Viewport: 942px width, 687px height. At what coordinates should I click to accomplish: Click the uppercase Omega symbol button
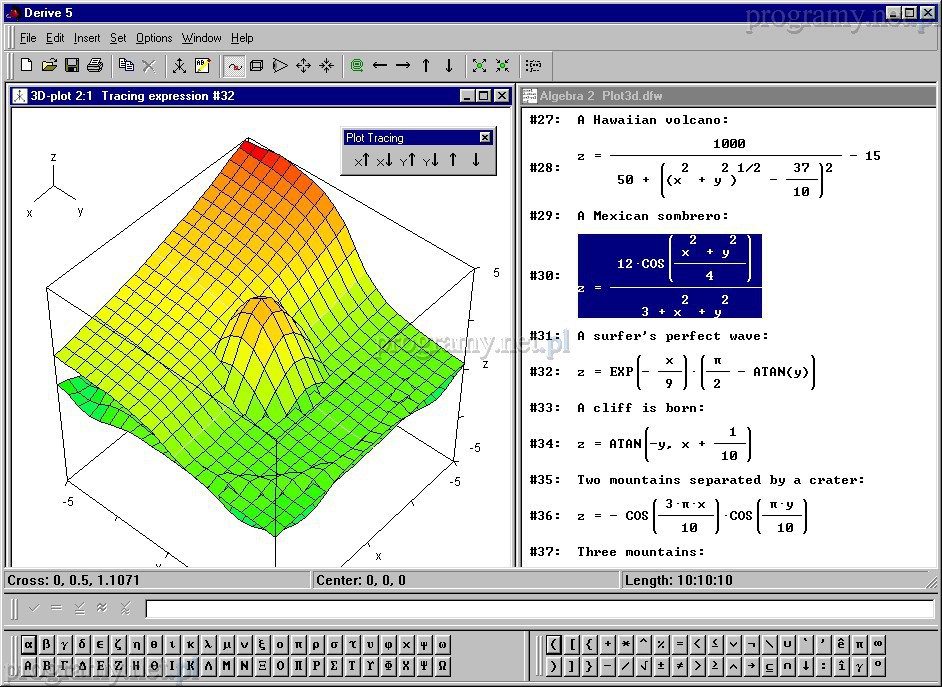pyautogui.click(x=442, y=666)
